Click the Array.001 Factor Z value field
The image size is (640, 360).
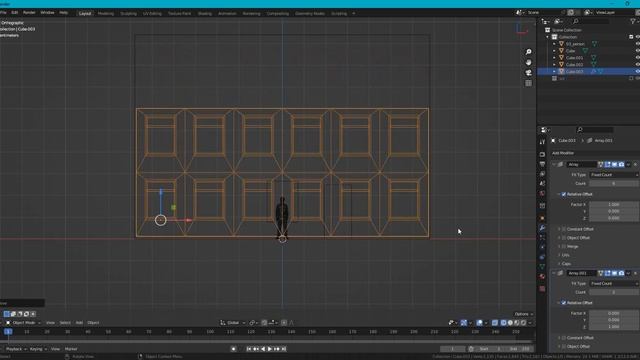click(614, 327)
